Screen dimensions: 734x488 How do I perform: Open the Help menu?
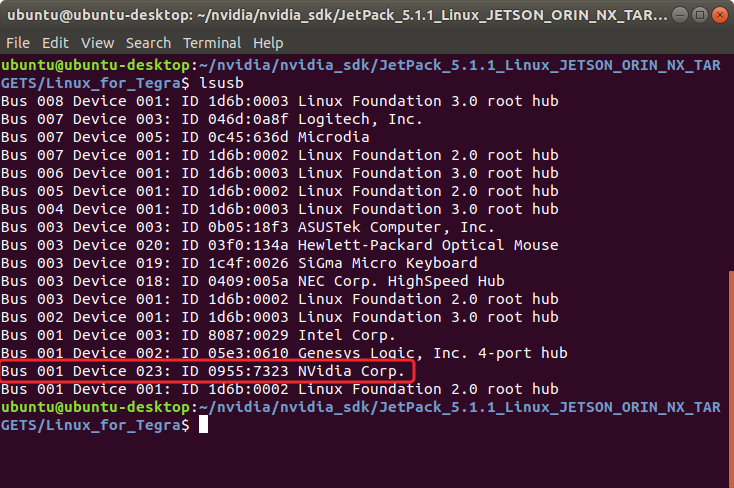coord(268,43)
